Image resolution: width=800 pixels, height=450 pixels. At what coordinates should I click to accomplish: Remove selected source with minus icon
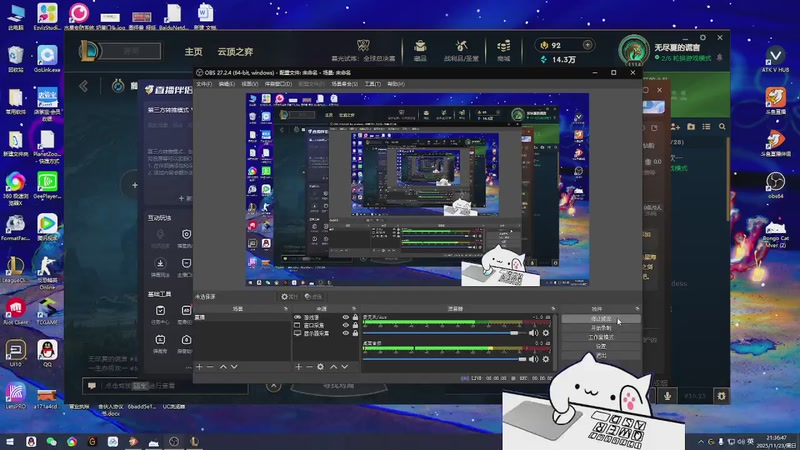pyautogui.click(x=309, y=367)
